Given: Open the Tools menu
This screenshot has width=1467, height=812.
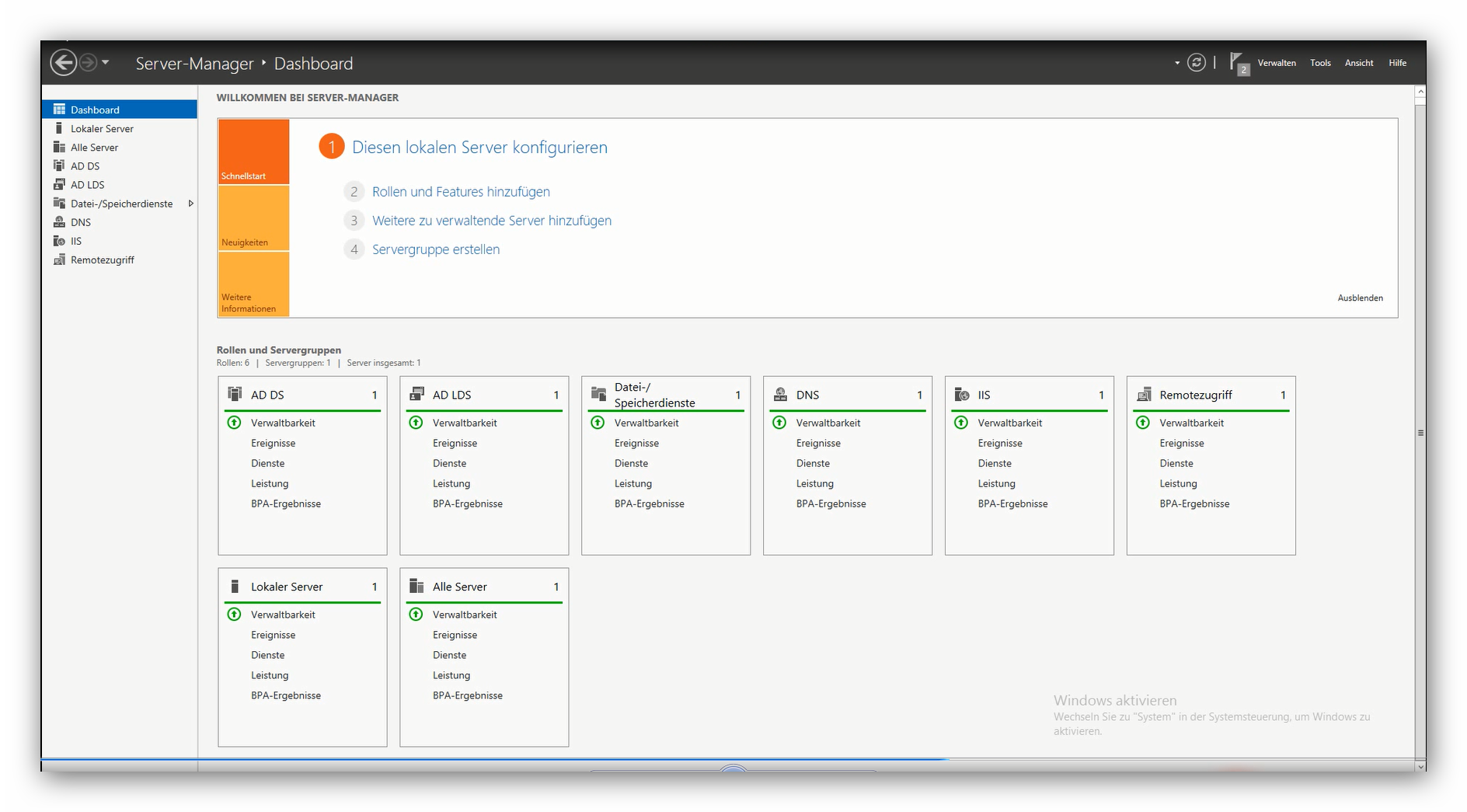Looking at the screenshot, I should pyautogui.click(x=1320, y=63).
